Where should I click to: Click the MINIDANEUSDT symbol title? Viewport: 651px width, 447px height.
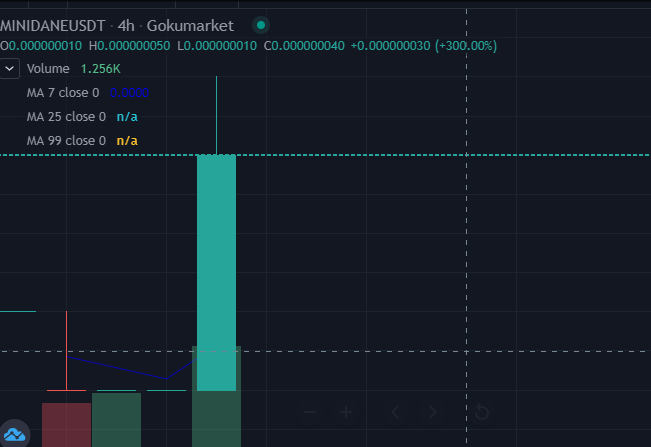click(x=52, y=26)
